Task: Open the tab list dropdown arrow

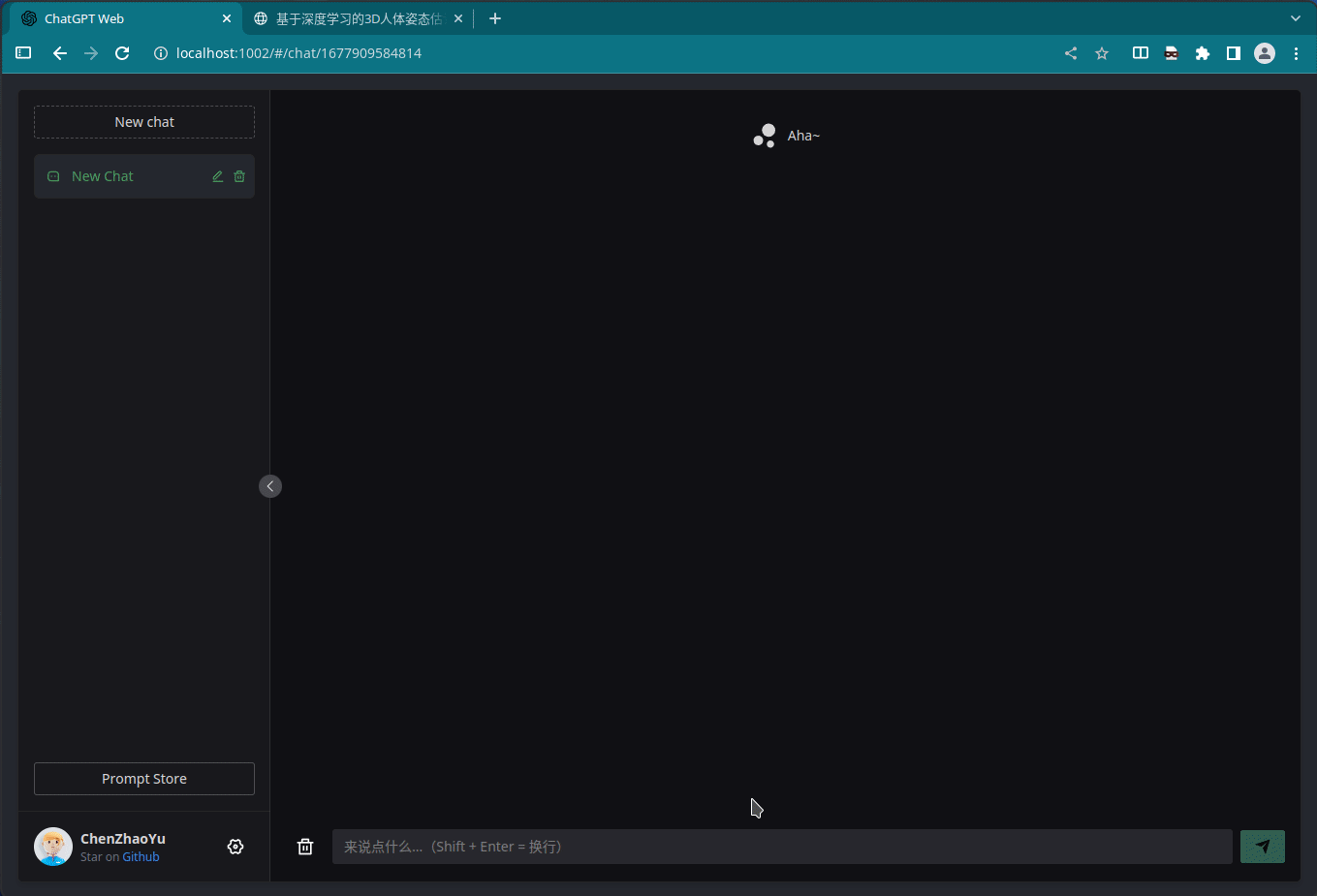Action: click(1295, 17)
